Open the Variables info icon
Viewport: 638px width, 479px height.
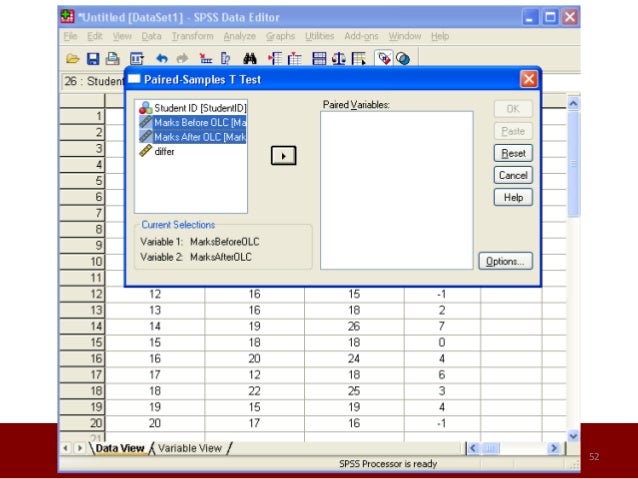225,59
